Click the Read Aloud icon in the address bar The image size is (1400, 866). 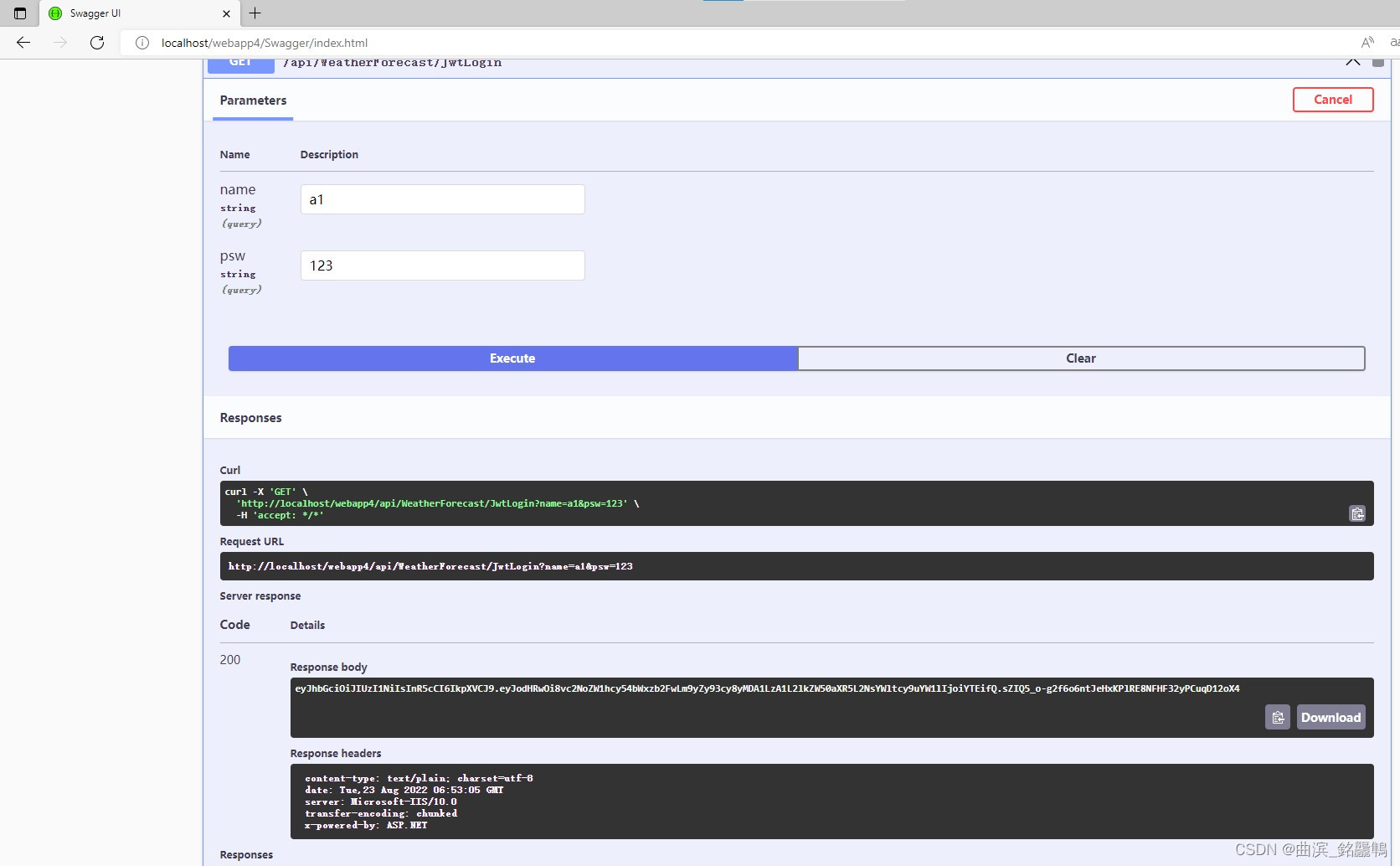tap(1367, 43)
